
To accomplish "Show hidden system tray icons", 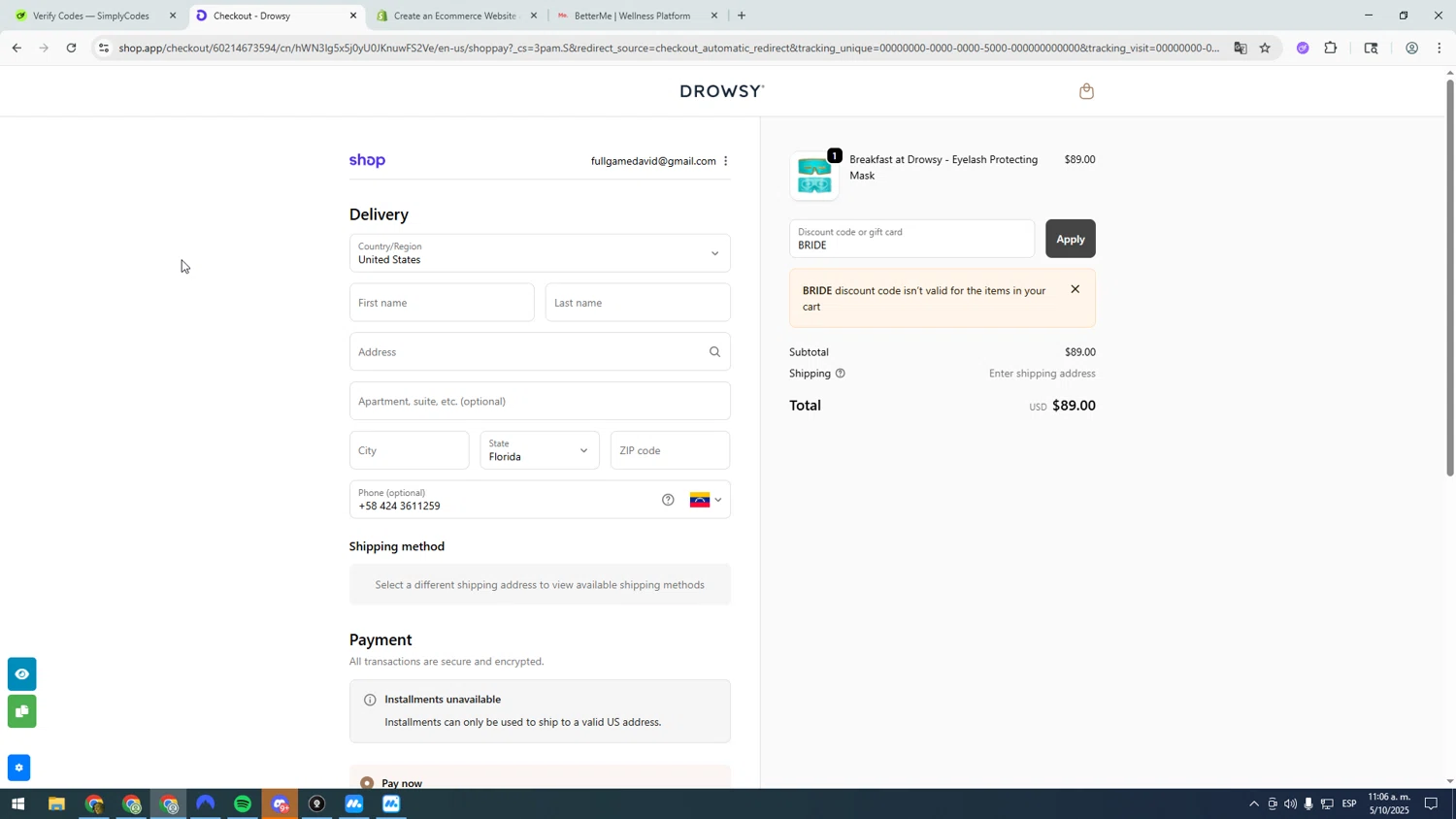I will [x=1253, y=803].
